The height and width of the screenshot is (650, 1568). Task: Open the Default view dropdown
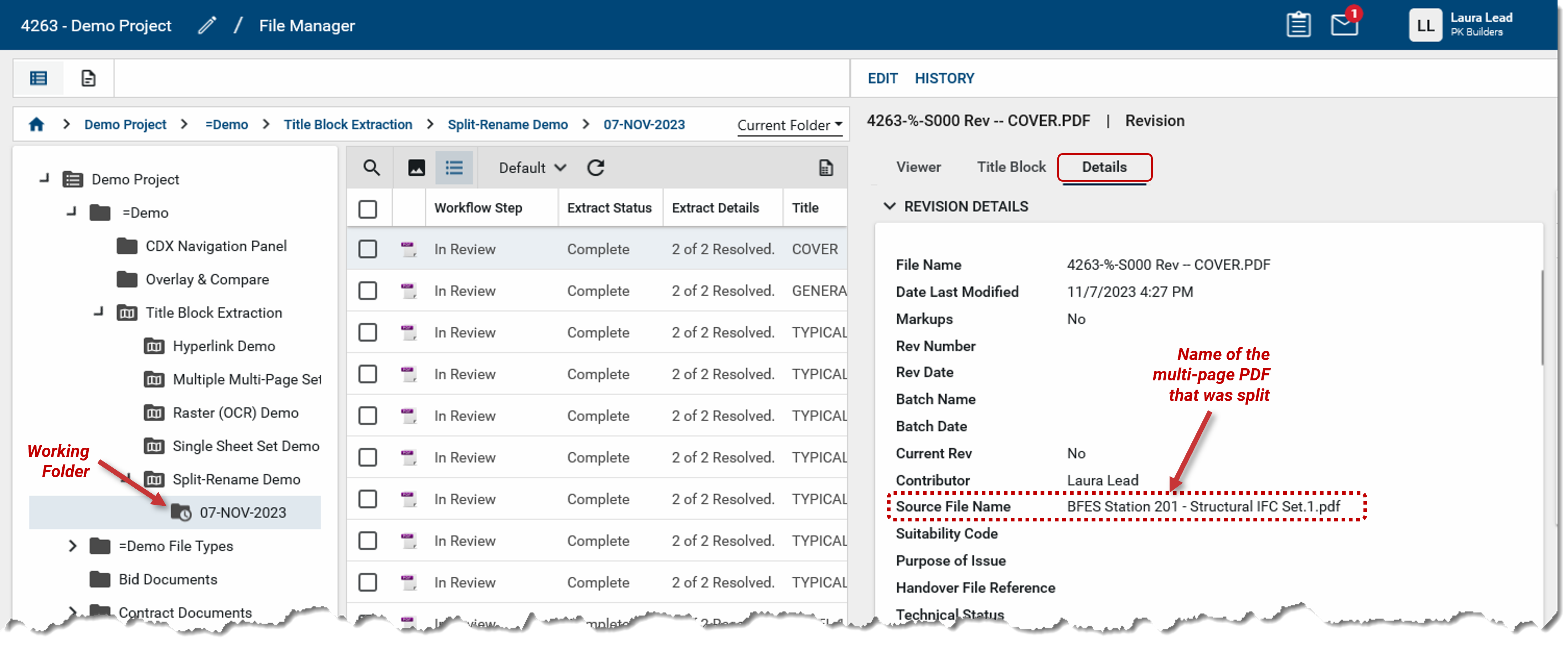click(x=532, y=168)
